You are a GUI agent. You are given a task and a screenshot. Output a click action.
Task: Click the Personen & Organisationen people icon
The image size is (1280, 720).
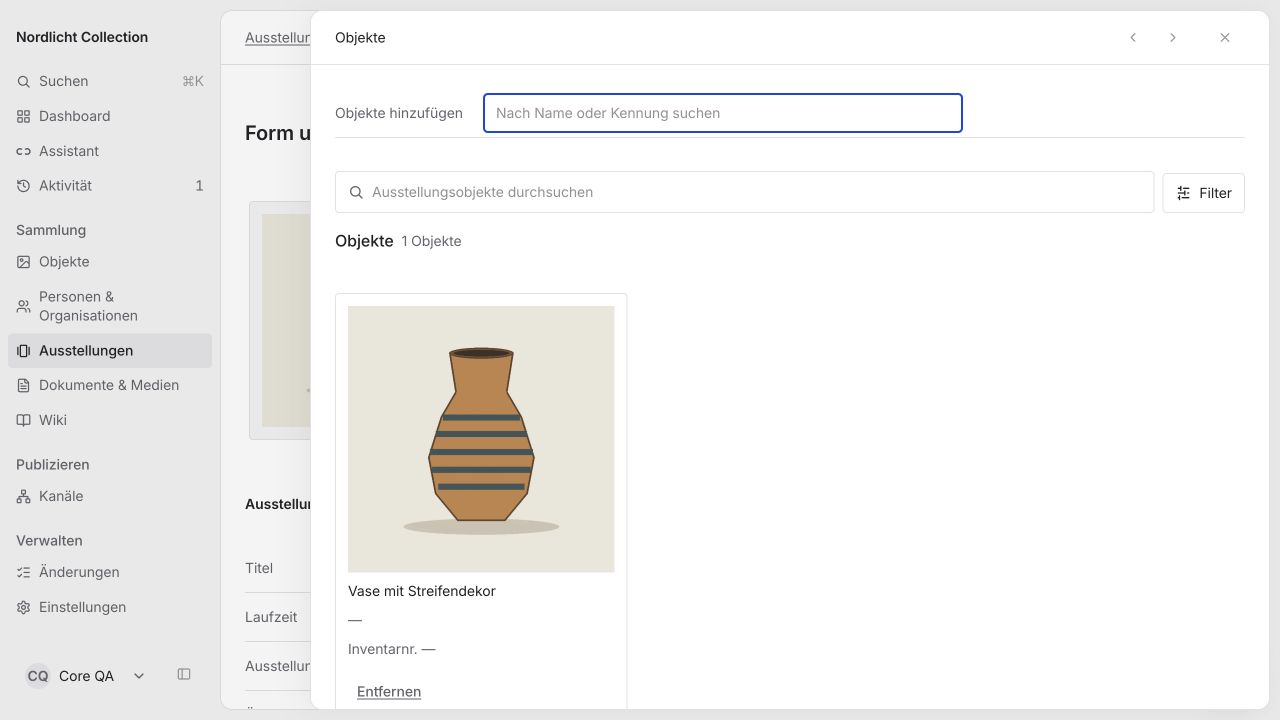click(x=24, y=306)
